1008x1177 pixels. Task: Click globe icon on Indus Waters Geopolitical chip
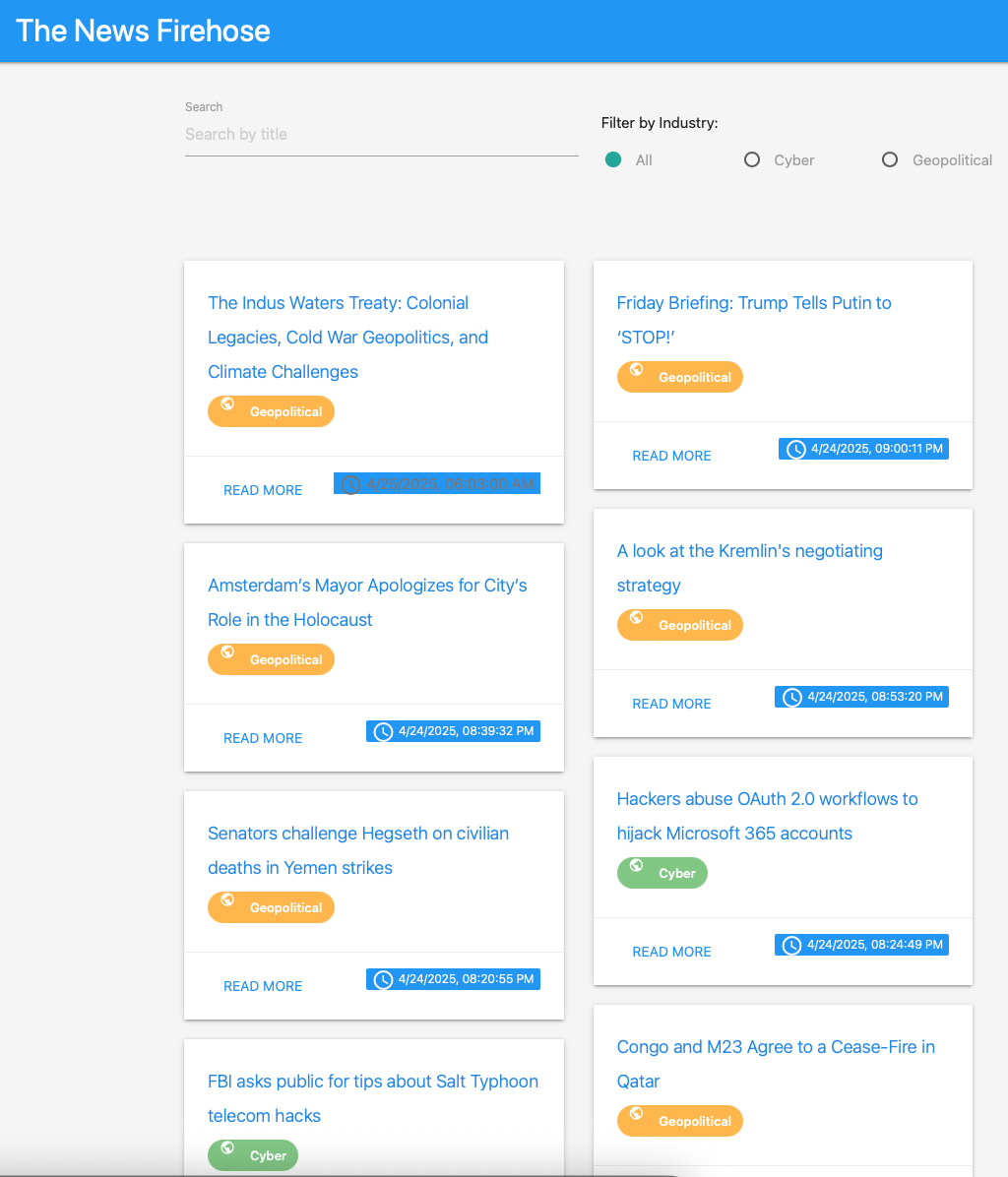(x=227, y=404)
